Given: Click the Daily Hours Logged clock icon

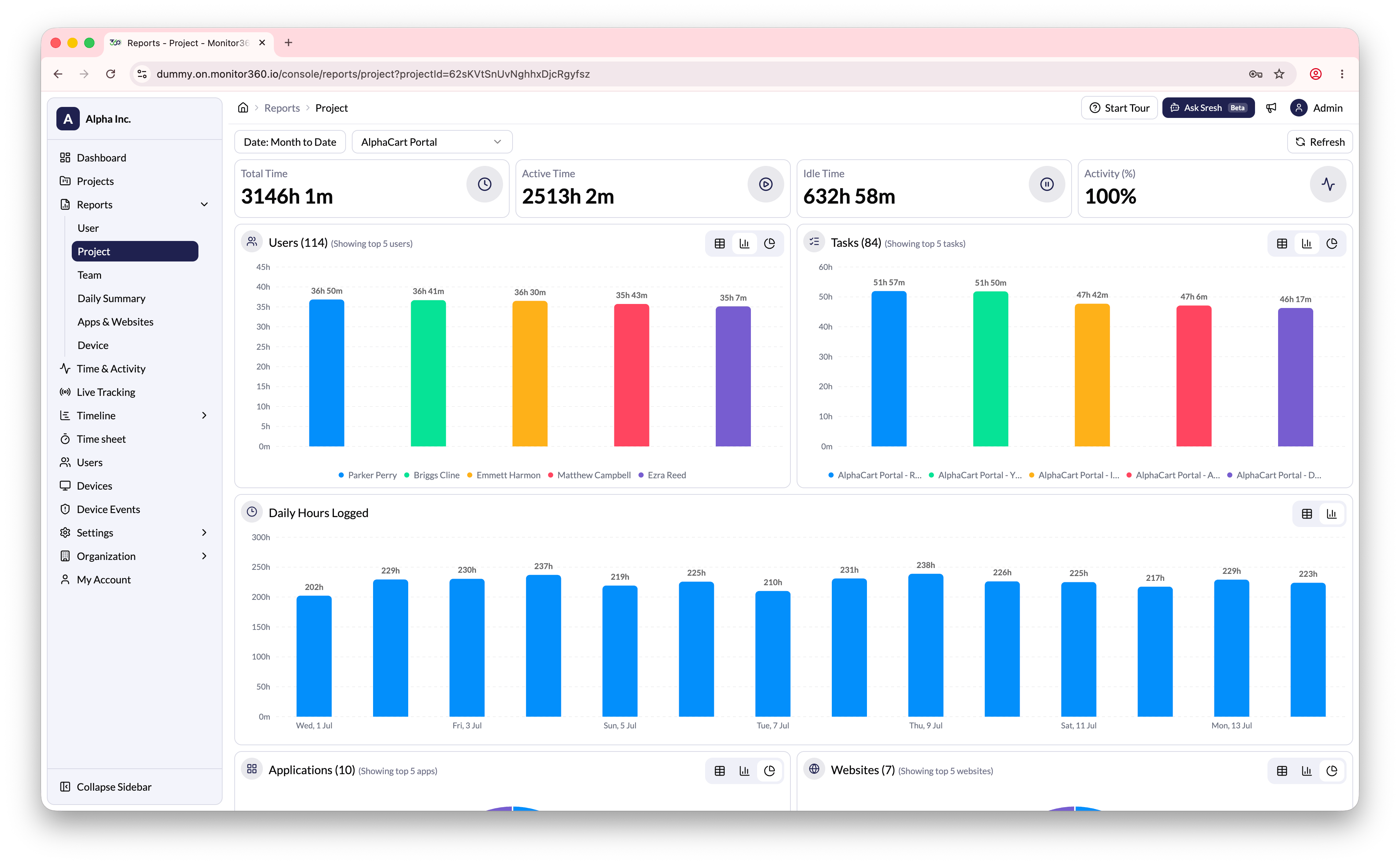Looking at the screenshot, I should coord(252,512).
